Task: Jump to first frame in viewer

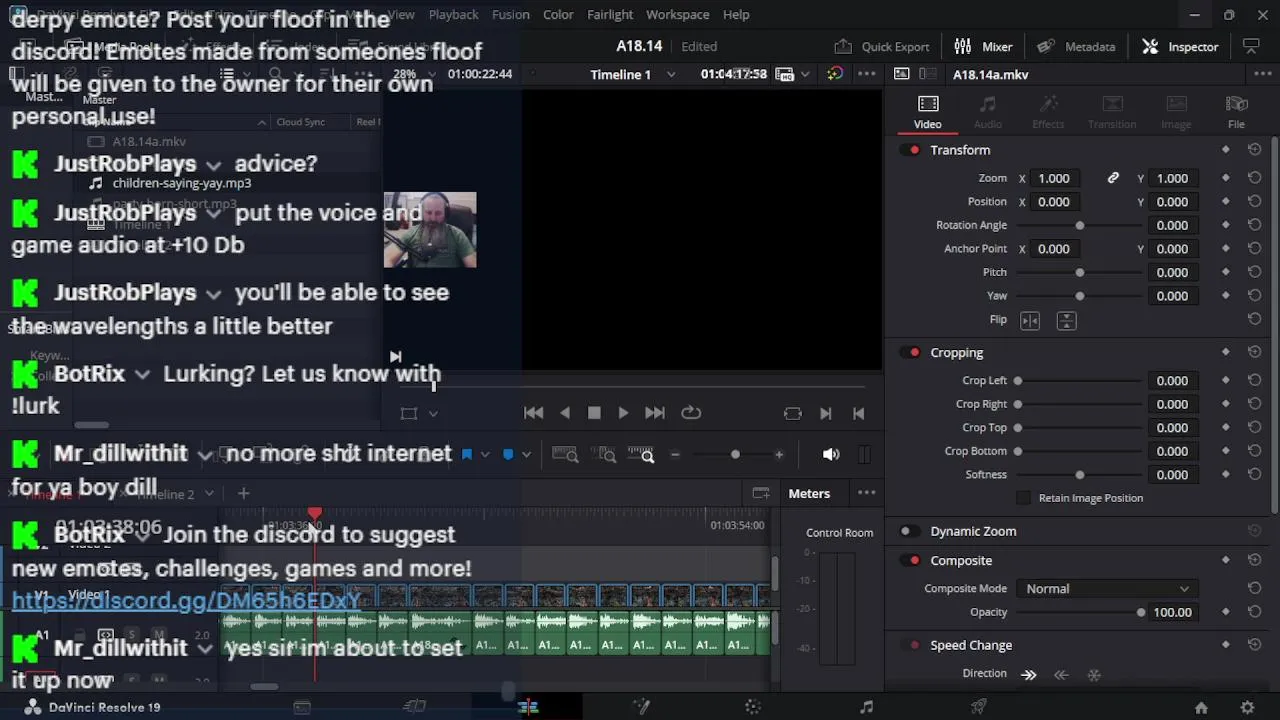Action: (533, 413)
